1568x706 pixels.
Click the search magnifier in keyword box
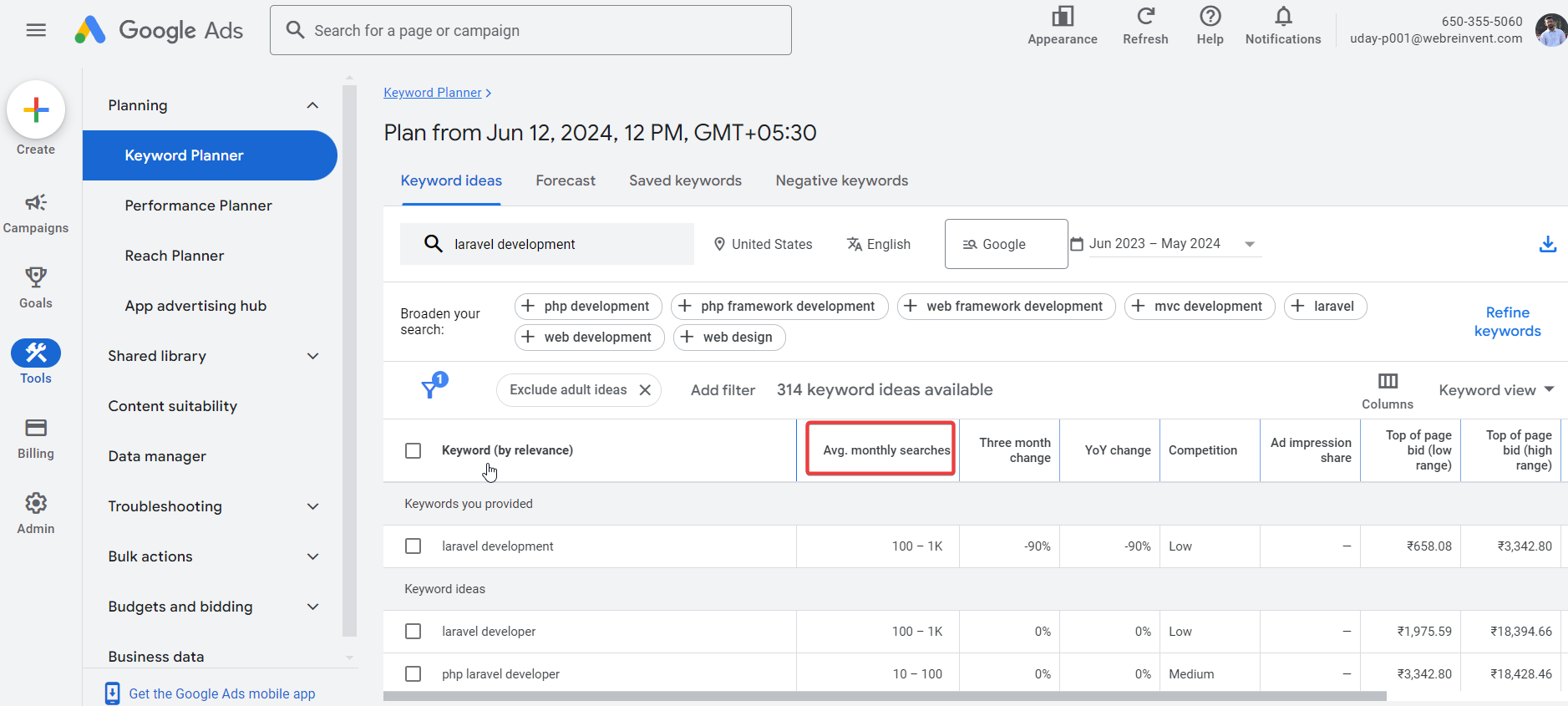click(433, 243)
